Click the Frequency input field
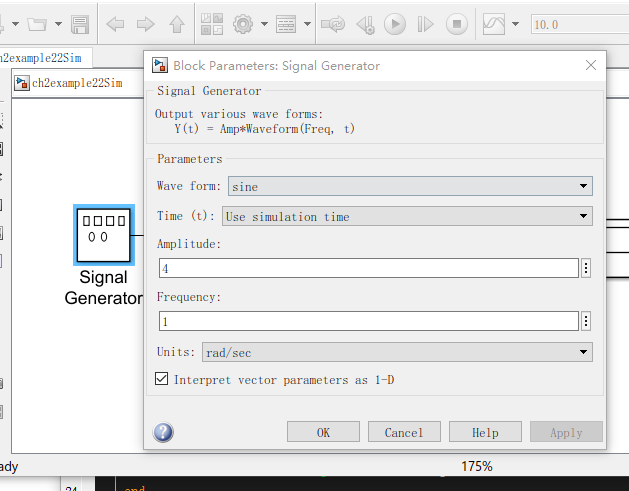 [369, 321]
